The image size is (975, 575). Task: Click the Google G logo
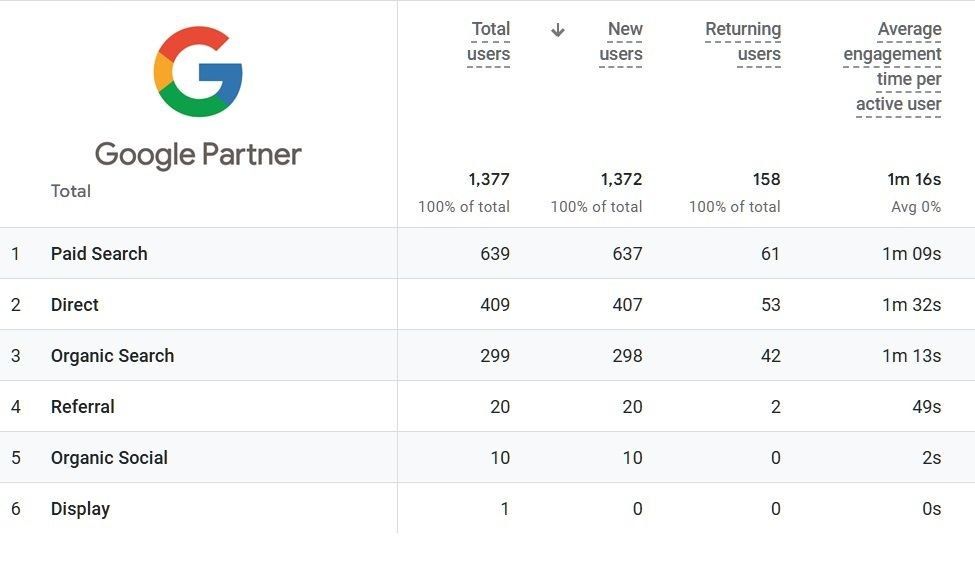tap(198, 71)
